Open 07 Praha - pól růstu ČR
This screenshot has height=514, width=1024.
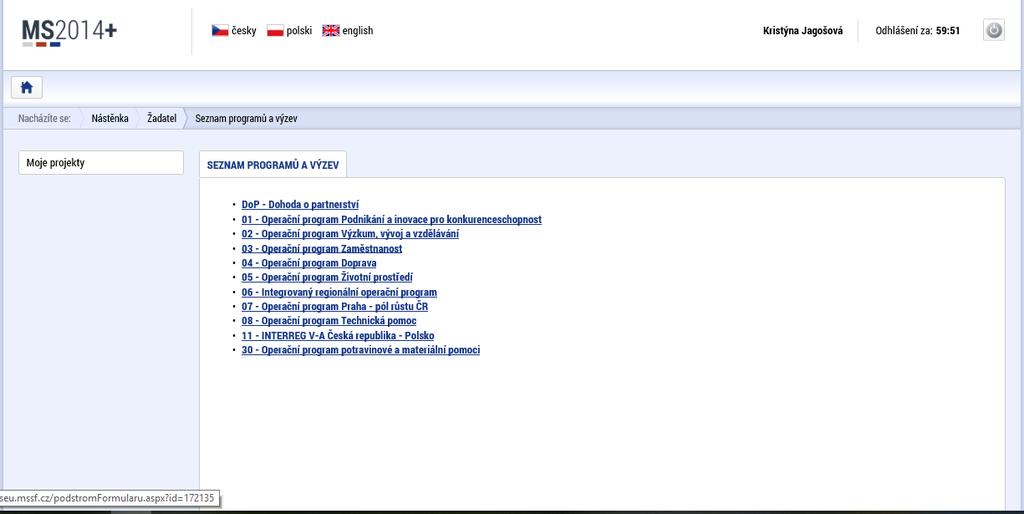[x=335, y=306]
